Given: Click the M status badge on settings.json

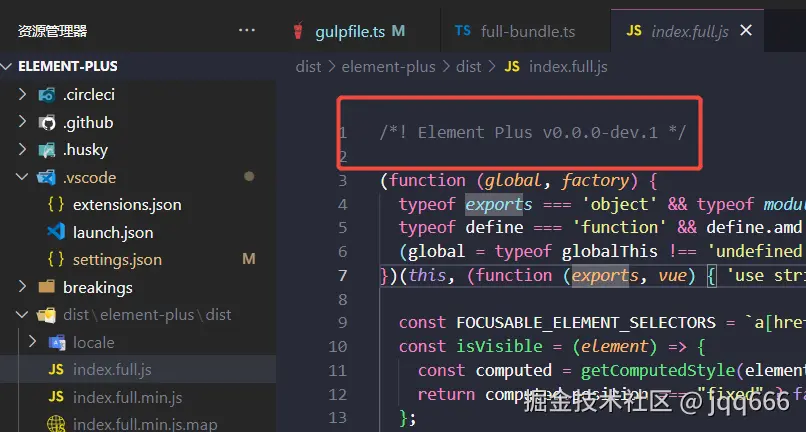Looking at the screenshot, I should (x=249, y=259).
